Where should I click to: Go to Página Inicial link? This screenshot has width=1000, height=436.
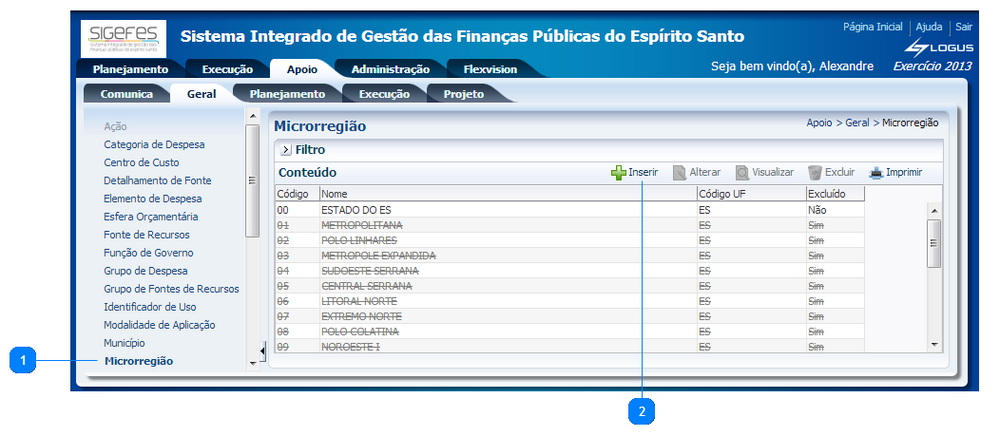872,27
